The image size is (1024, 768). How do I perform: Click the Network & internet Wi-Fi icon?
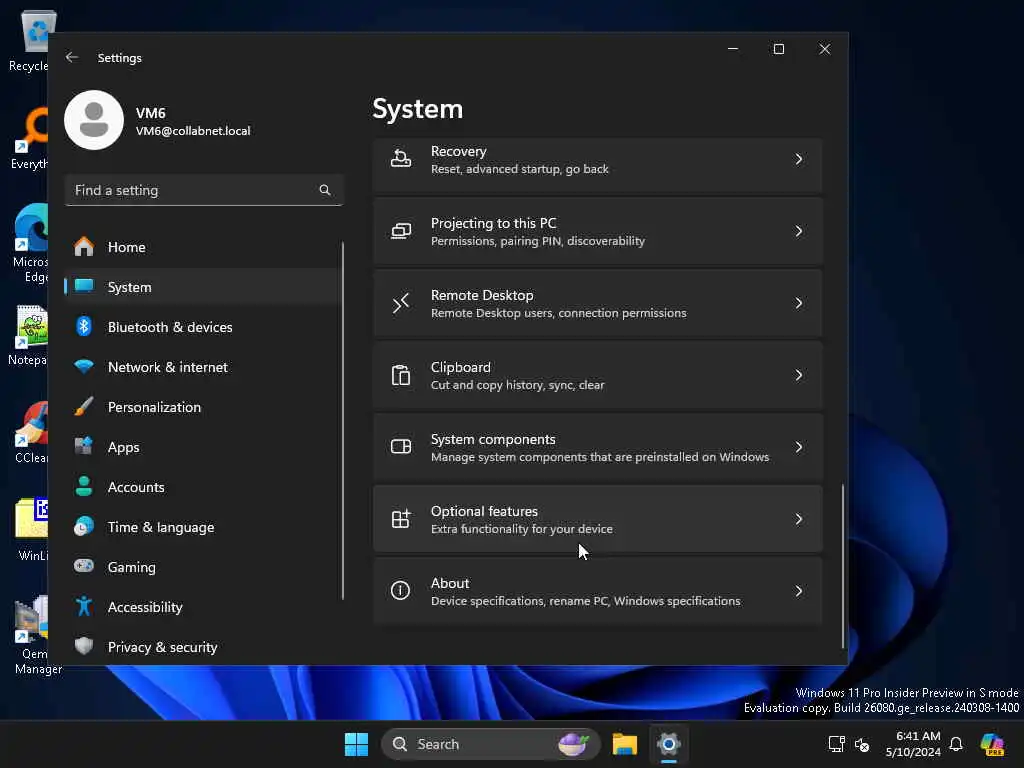tap(85, 367)
